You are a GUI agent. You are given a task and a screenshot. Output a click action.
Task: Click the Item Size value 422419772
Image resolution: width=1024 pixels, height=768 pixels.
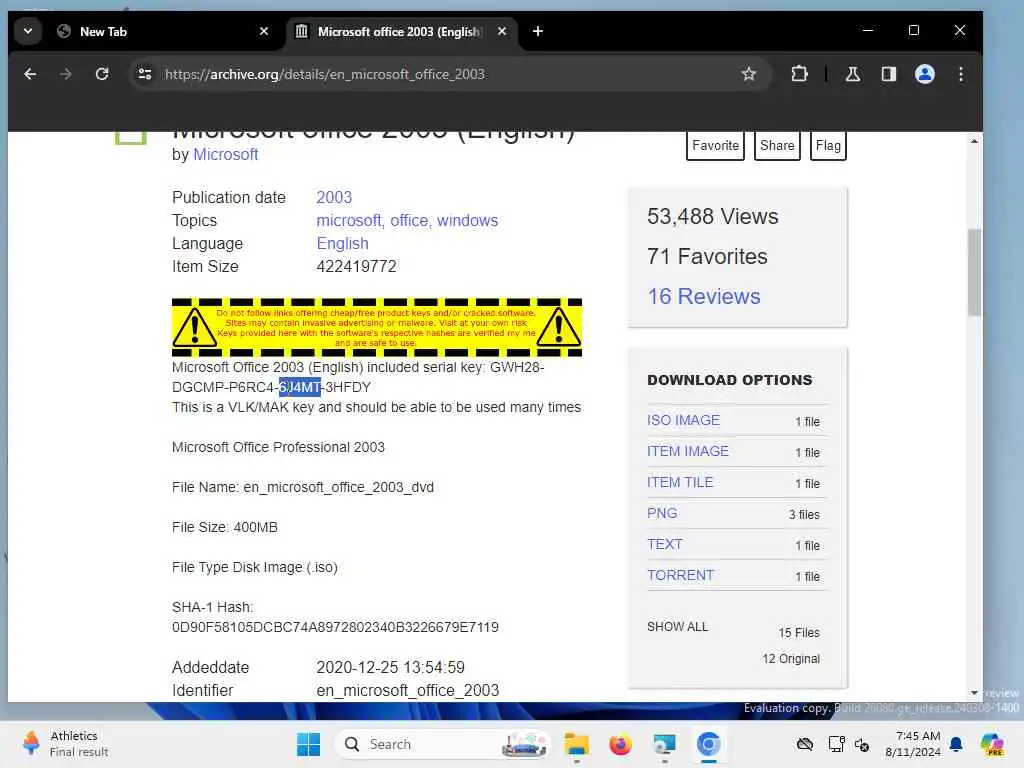click(356, 266)
